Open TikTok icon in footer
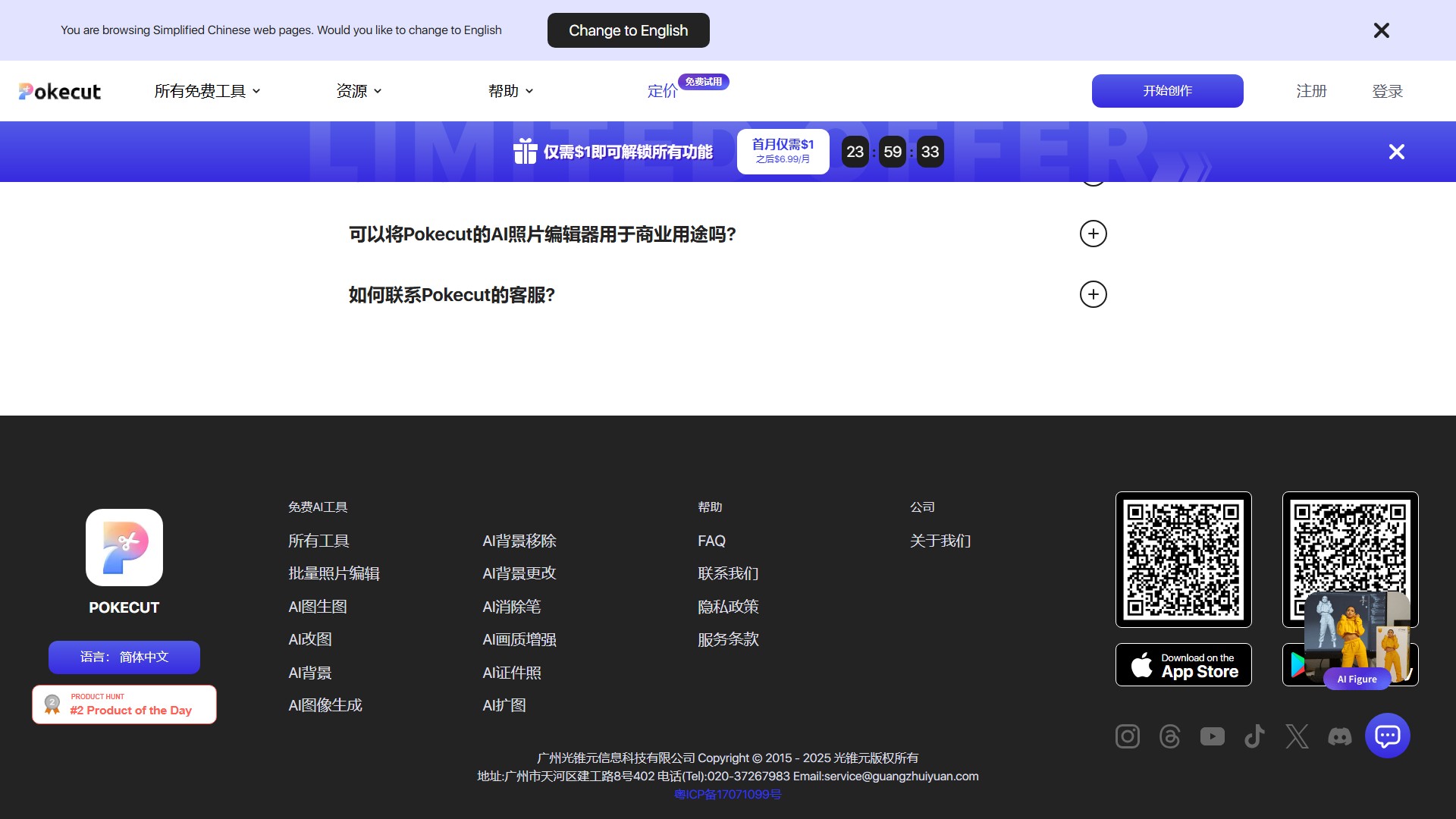 coord(1254,736)
